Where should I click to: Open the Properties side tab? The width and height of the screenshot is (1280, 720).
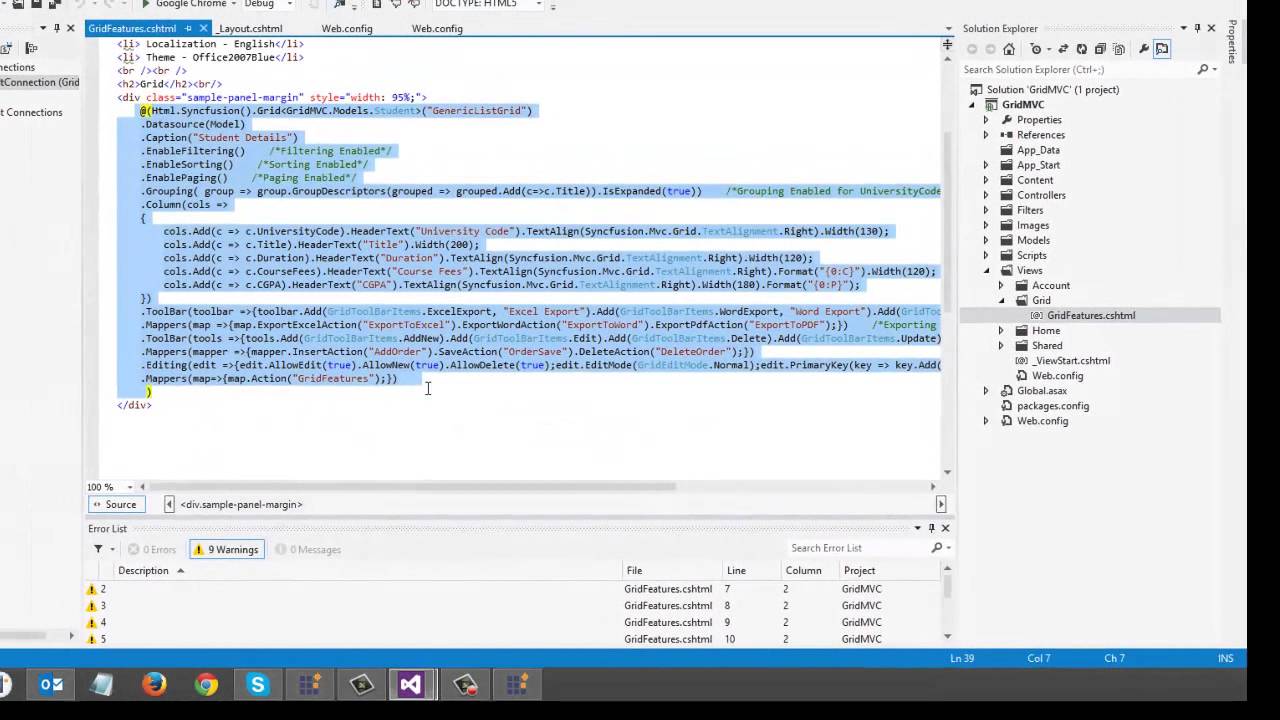pos(1234,42)
